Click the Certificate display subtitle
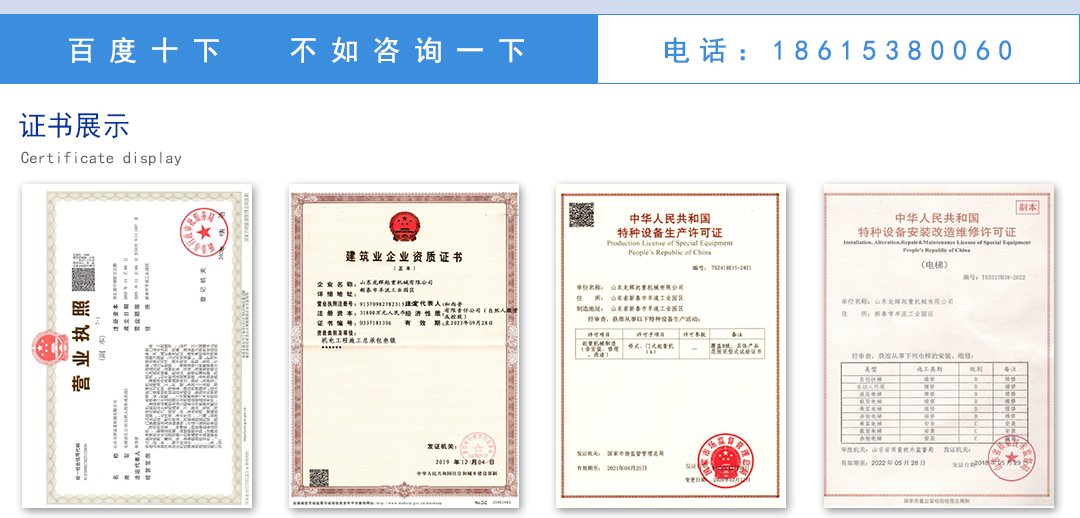The width and height of the screenshot is (1080, 518). click(x=101, y=158)
